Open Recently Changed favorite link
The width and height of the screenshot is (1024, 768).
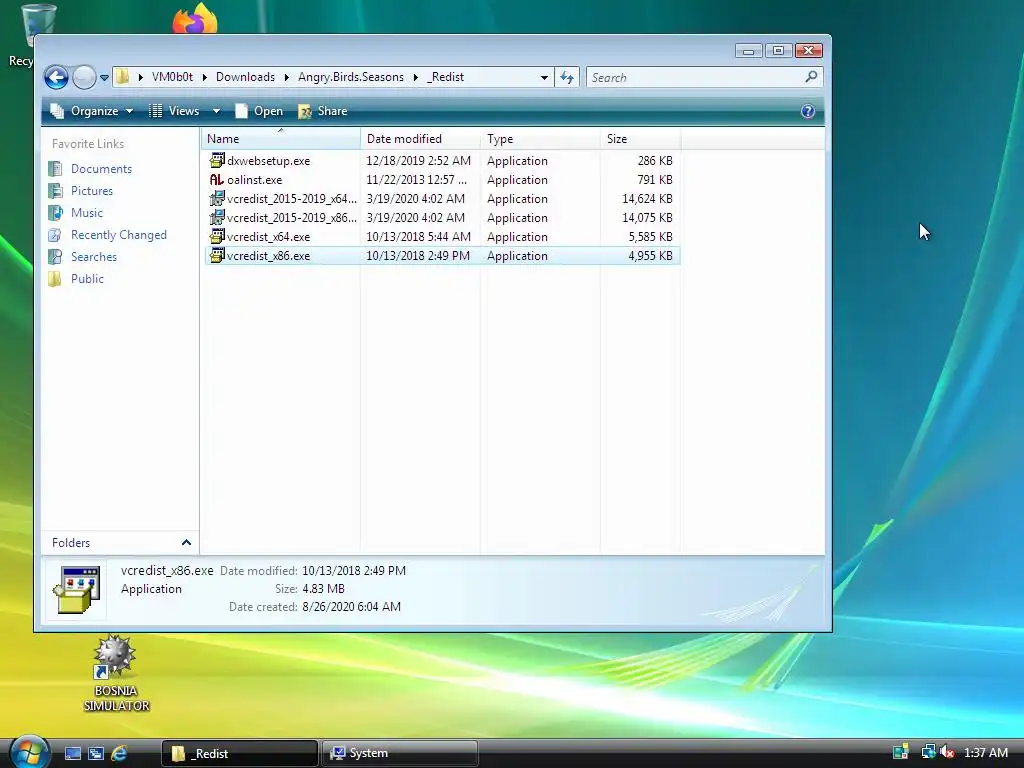[118, 235]
